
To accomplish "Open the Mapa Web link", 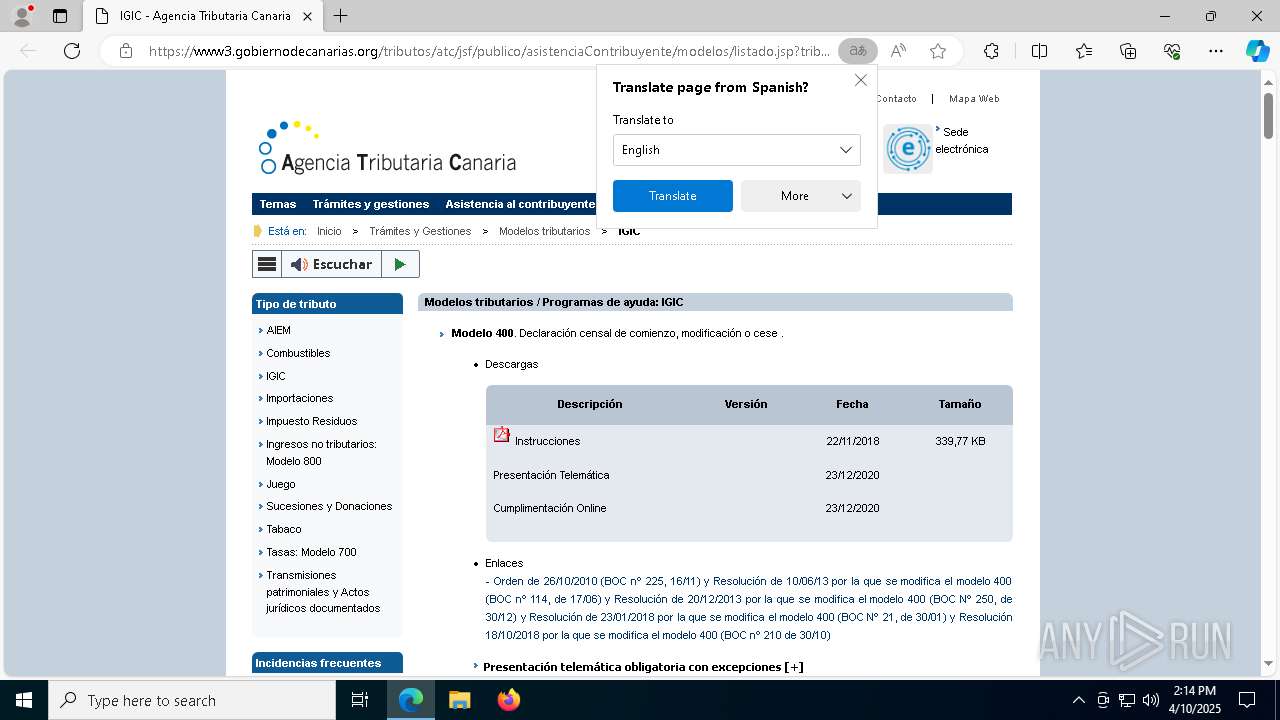I will click(974, 98).
